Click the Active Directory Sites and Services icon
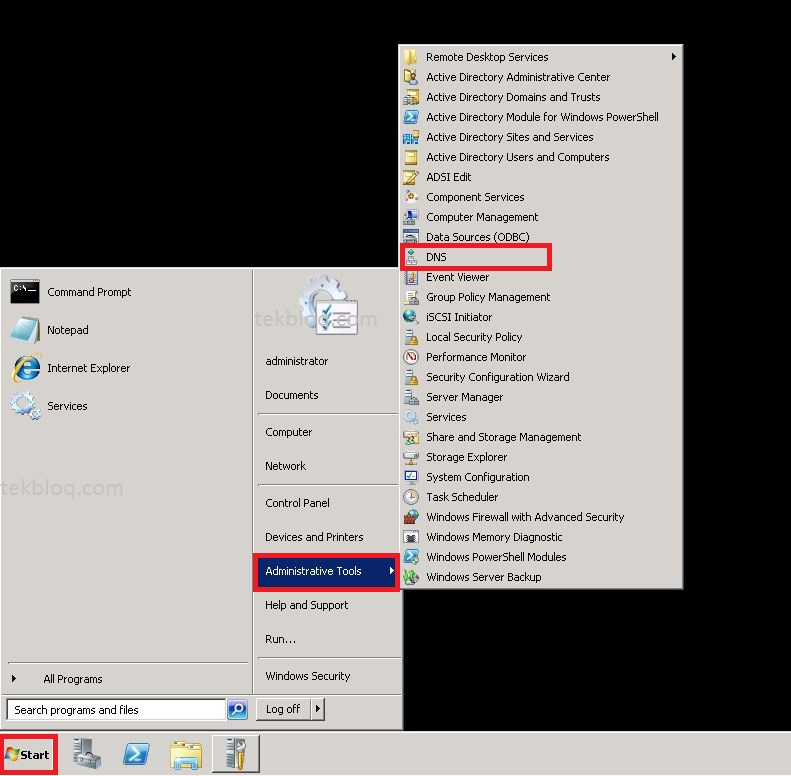Viewport: 791px width, 776px height. [411, 137]
